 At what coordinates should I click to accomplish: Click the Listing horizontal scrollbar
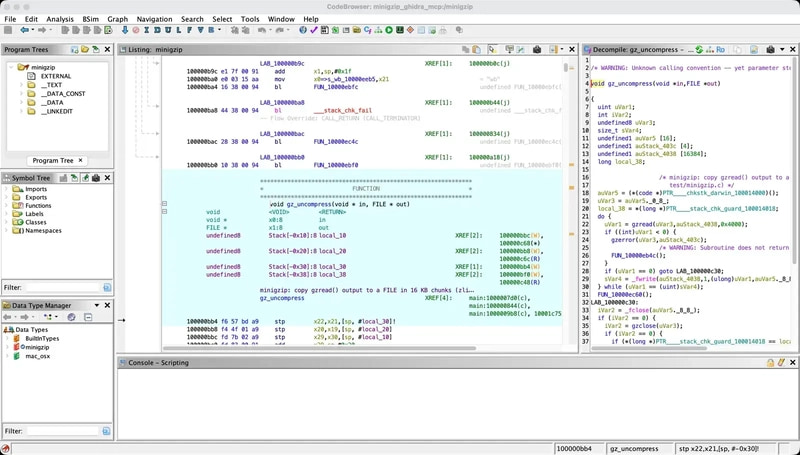[319, 348]
